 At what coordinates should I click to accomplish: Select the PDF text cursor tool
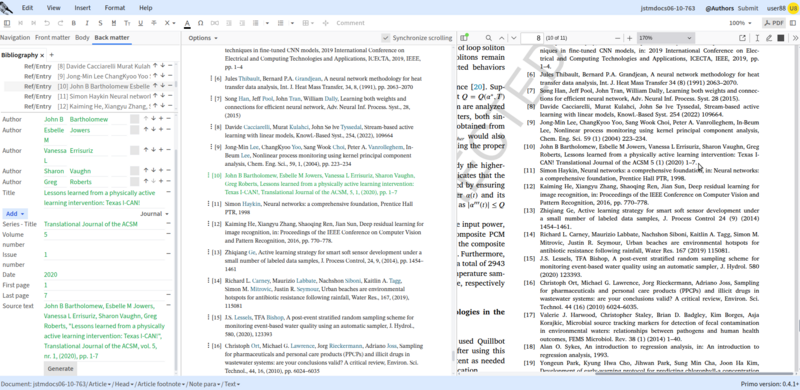[x=757, y=38]
